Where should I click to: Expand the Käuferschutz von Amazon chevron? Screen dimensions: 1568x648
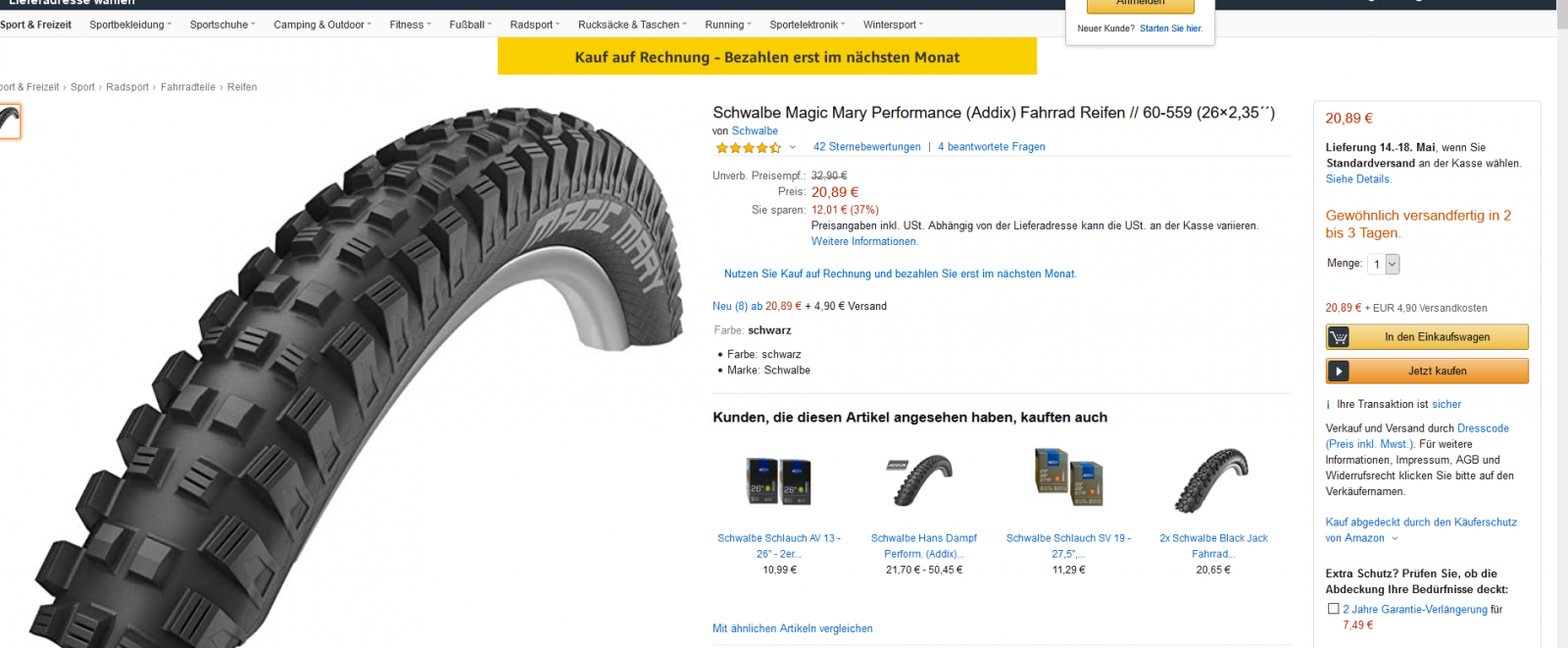click(x=1396, y=538)
